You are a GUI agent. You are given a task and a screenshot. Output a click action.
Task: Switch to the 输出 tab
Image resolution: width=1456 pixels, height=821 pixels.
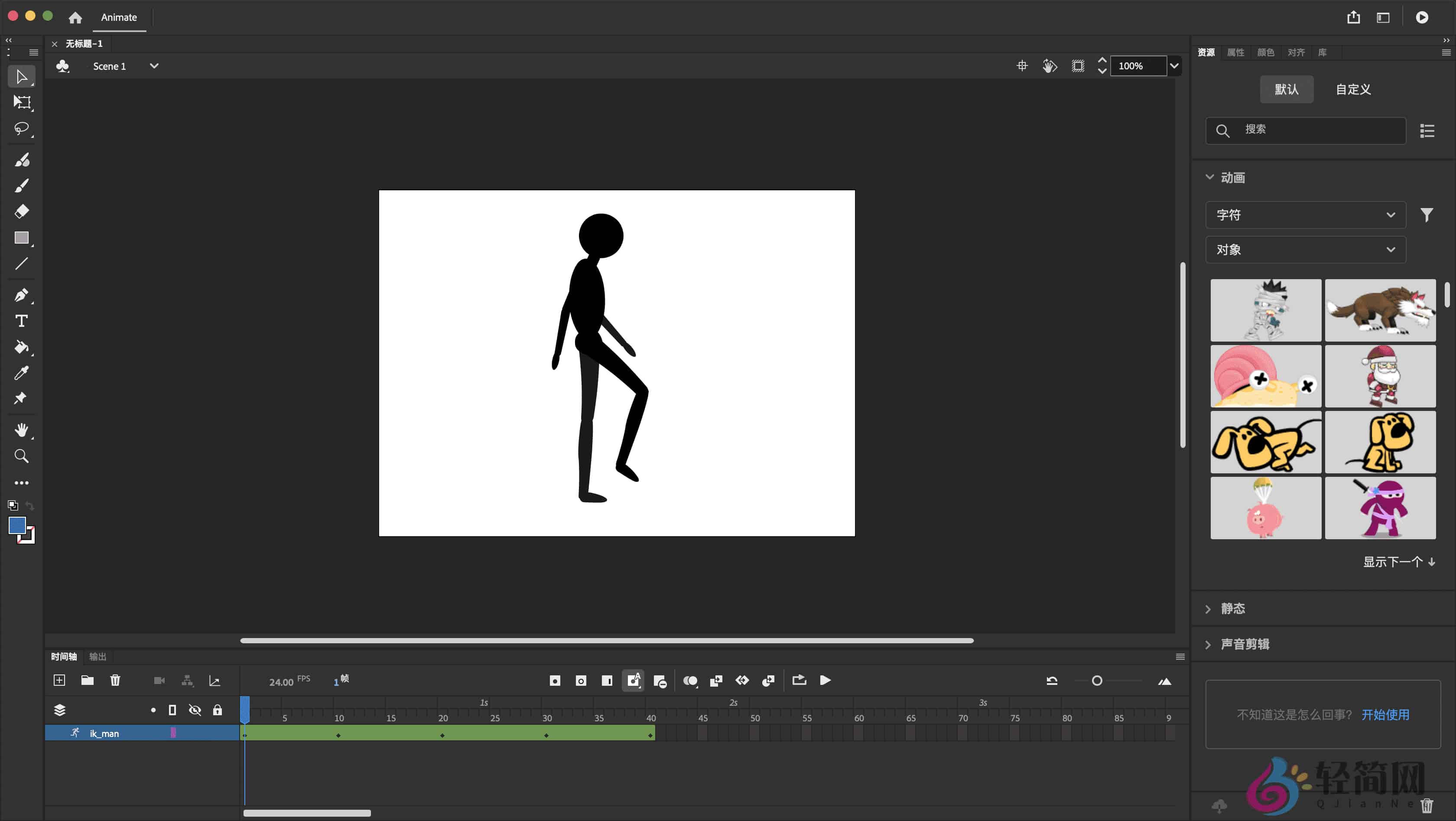pos(97,656)
